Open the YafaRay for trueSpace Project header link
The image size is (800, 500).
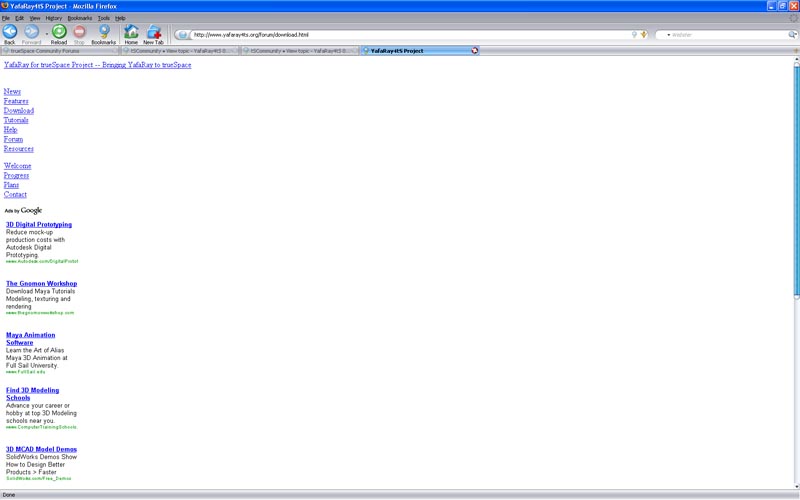point(97,65)
